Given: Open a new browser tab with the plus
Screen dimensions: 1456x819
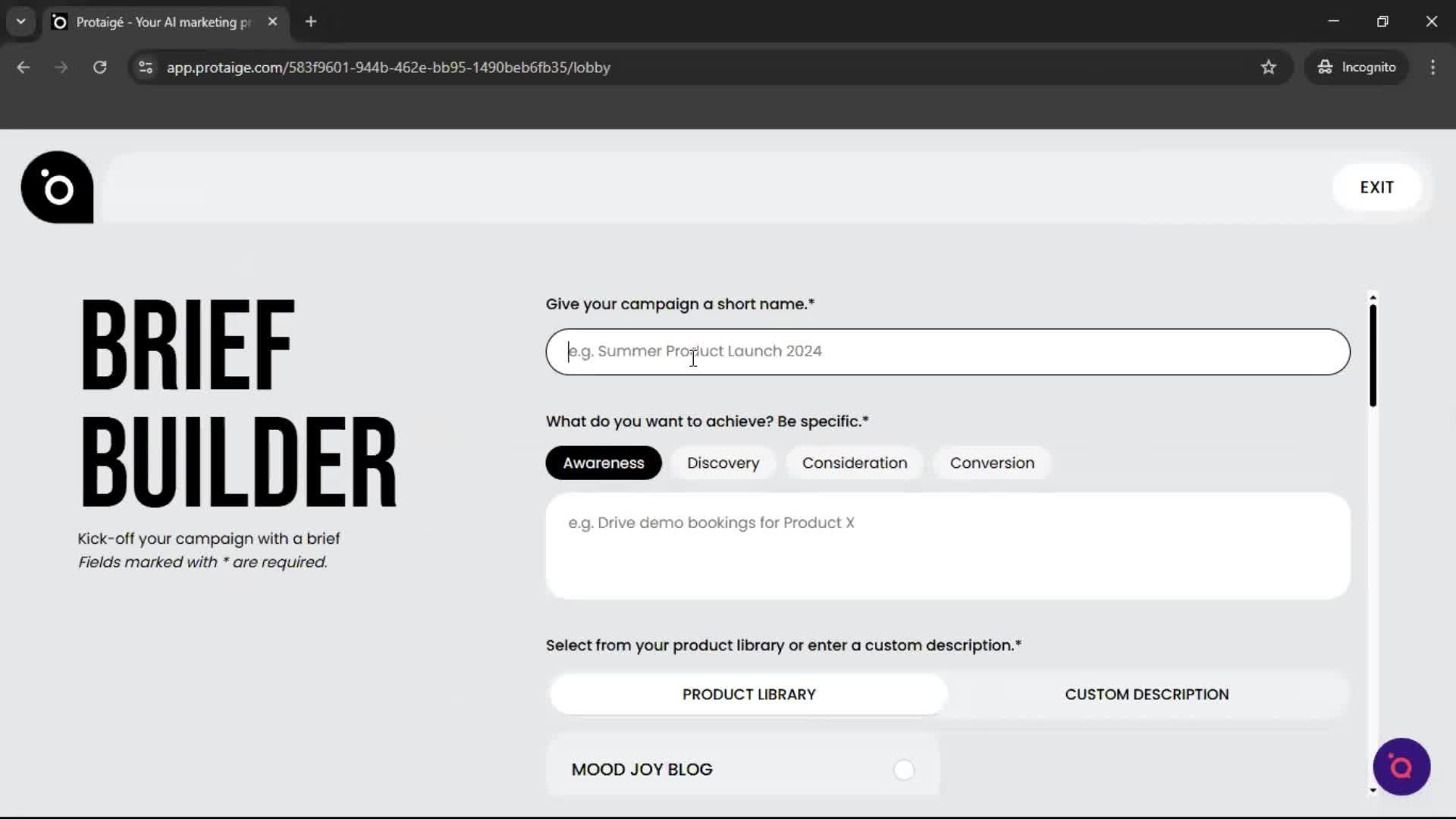Looking at the screenshot, I should coord(311,21).
